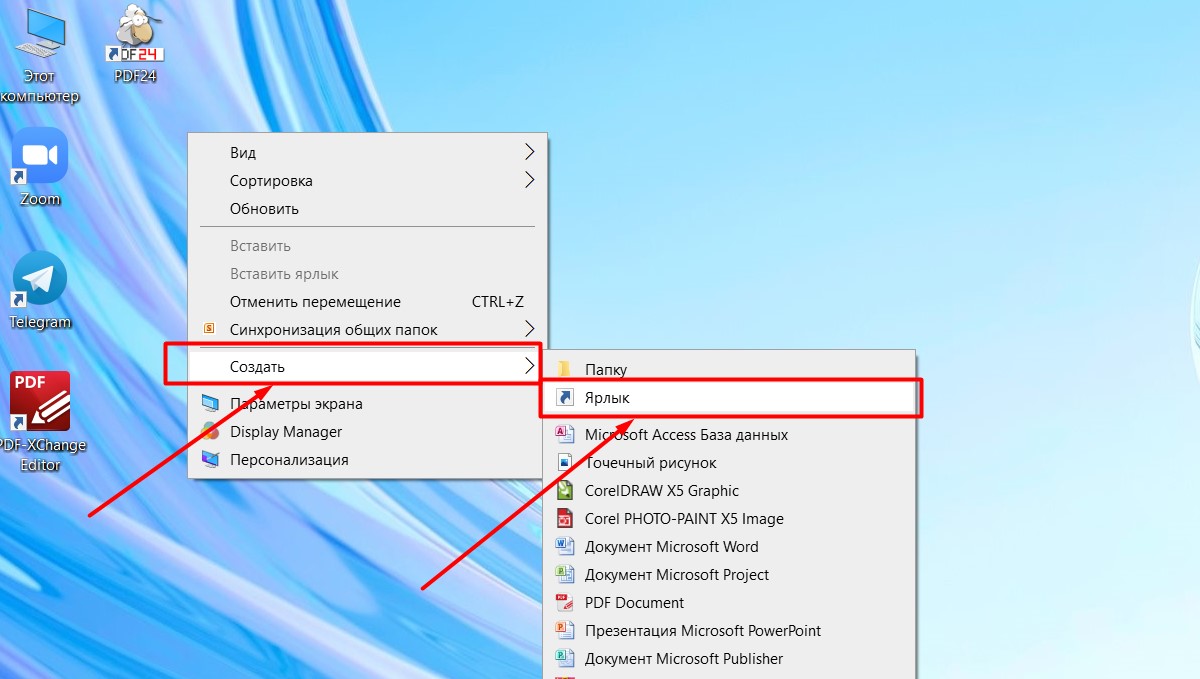Expand the Вид submenu arrow
Viewport: 1200px width, 679px height.
(529, 153)
